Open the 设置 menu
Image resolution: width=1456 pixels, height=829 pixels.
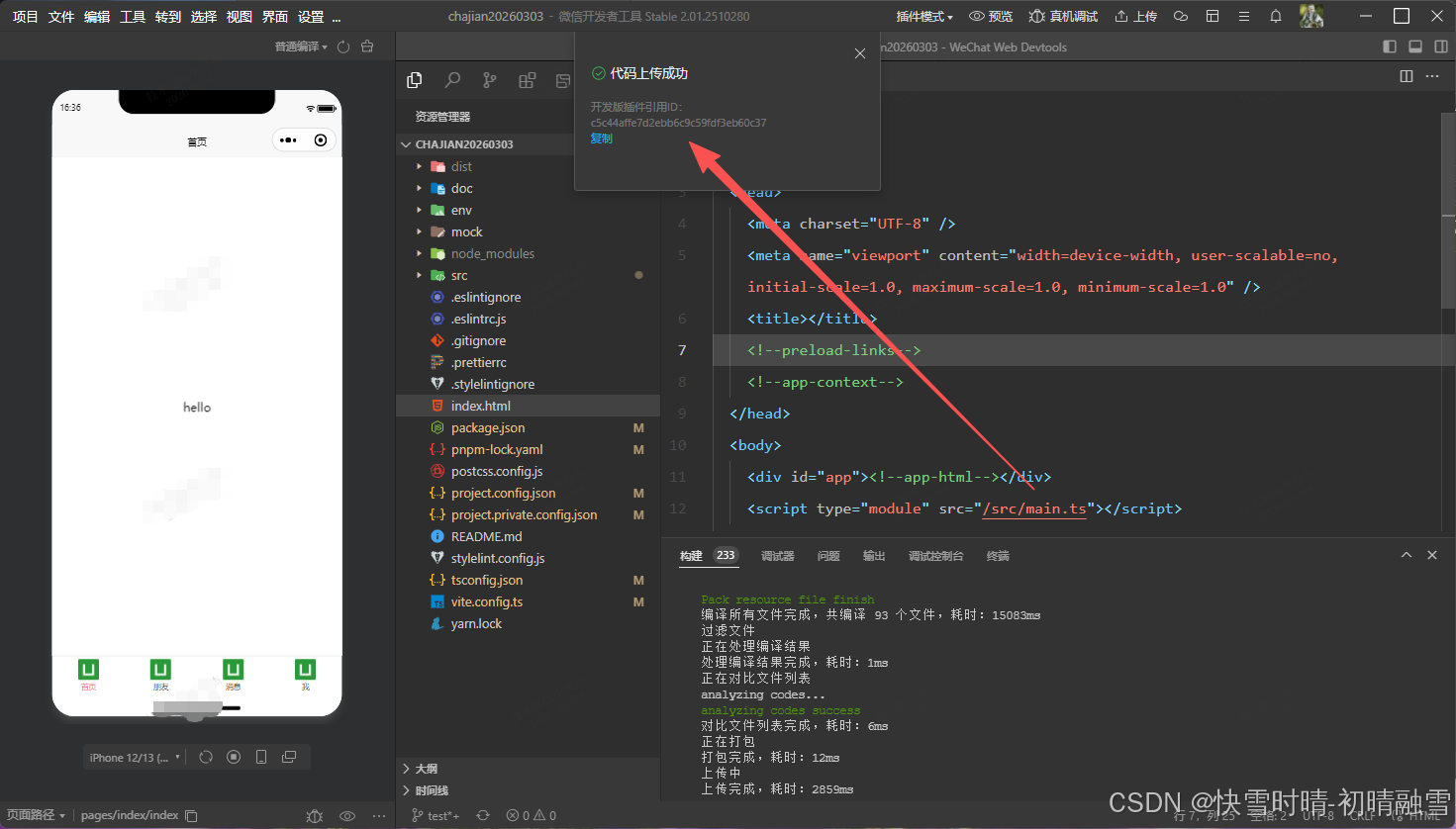point(311,17)
